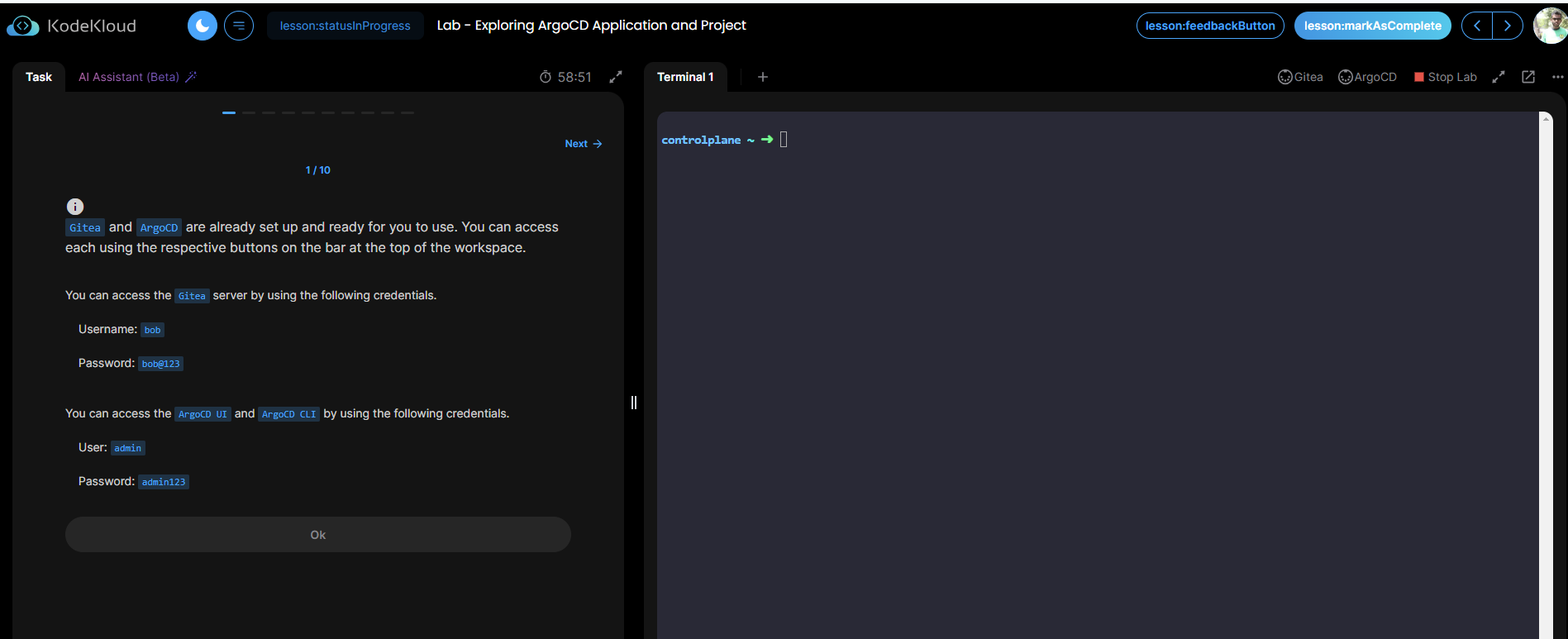Expand the terminal panel to fullscreen
Viewport: 1568px width, 639px height.
click(x=1499, y=77)
